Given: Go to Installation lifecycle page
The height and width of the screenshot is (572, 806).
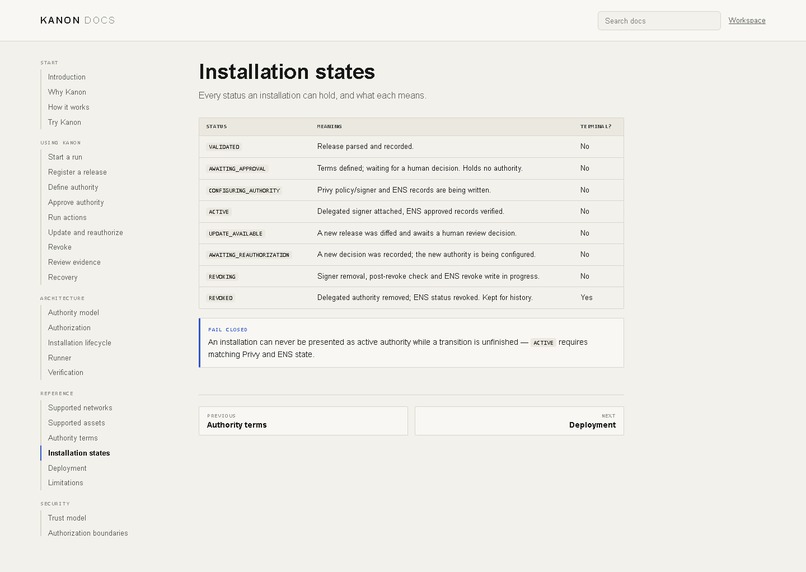Looking at the screenshot, I should [79, 343].
